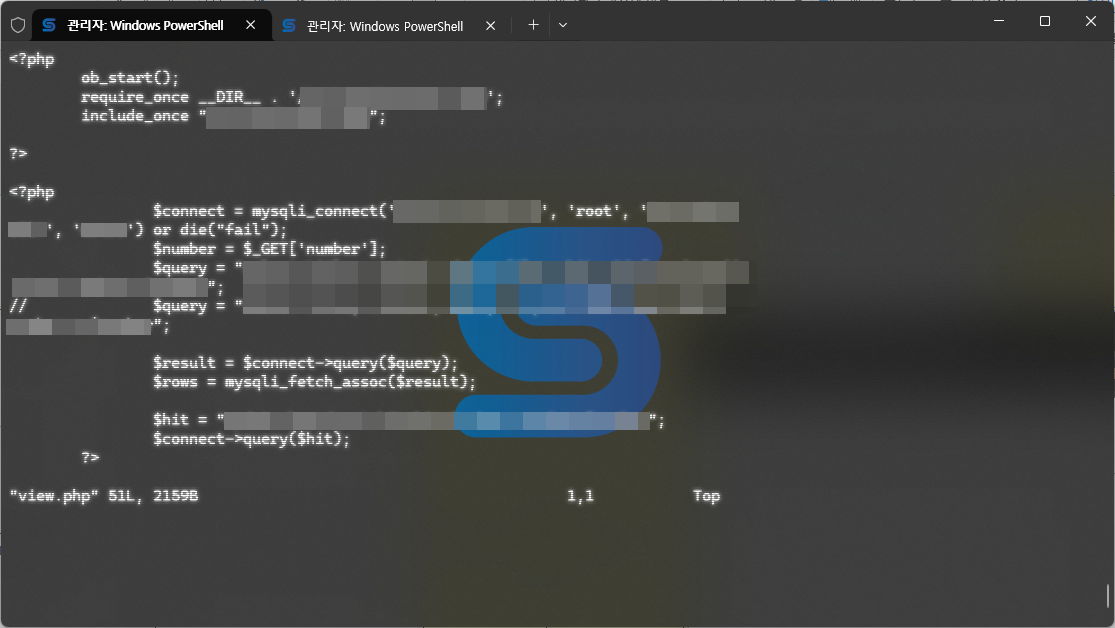The image size is (1115, 628).
Task: Click the ob_start(); line
Action: 130,78
